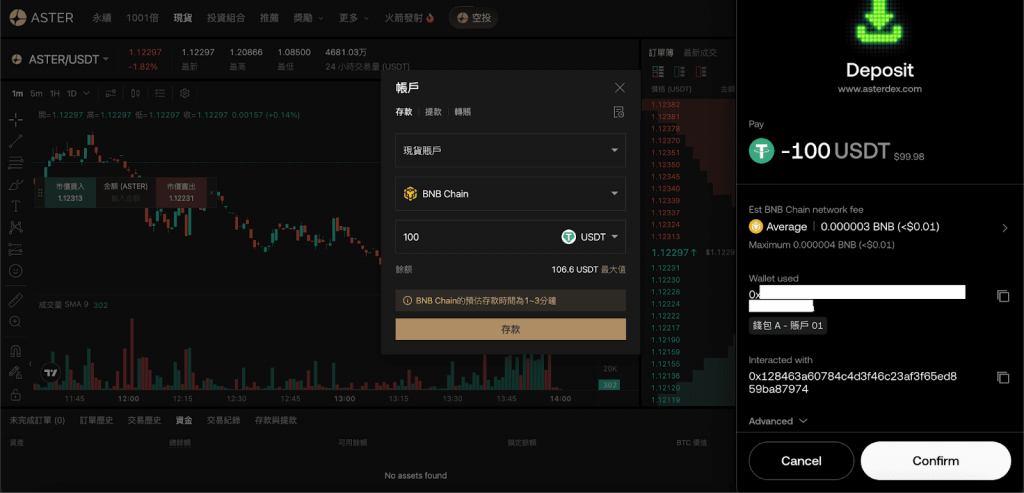Open the BNB Chain network dropdown
The image size is (1024, 493).
[510, 194]
